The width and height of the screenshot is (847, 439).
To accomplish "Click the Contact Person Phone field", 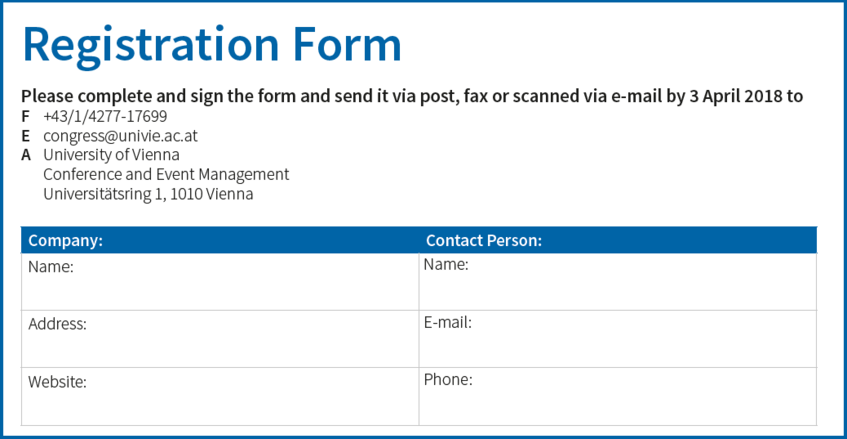I will click(617, 397).
